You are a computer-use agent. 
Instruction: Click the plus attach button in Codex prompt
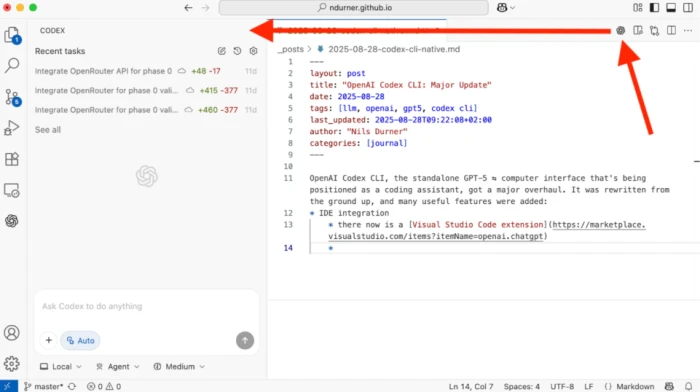[49, 340]
